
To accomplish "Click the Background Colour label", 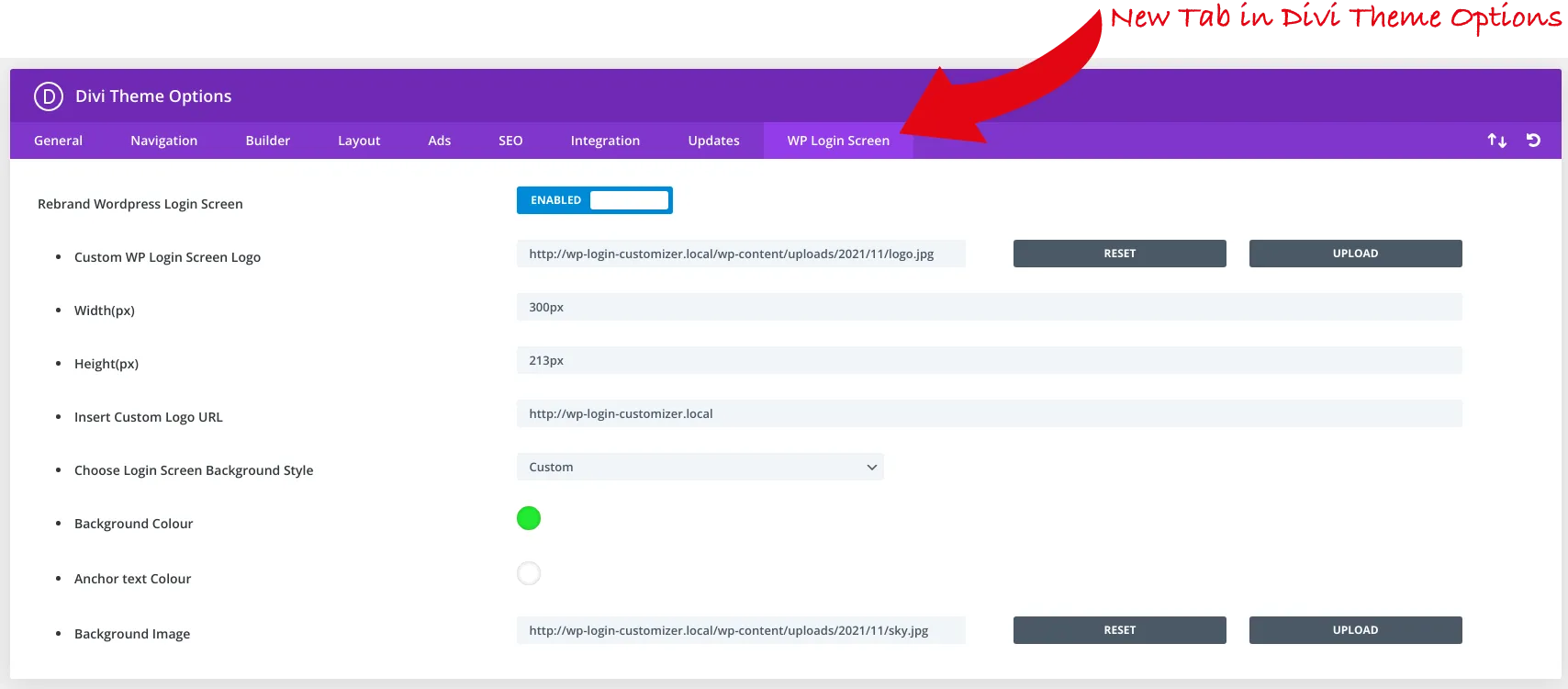I will pos(134,524).
